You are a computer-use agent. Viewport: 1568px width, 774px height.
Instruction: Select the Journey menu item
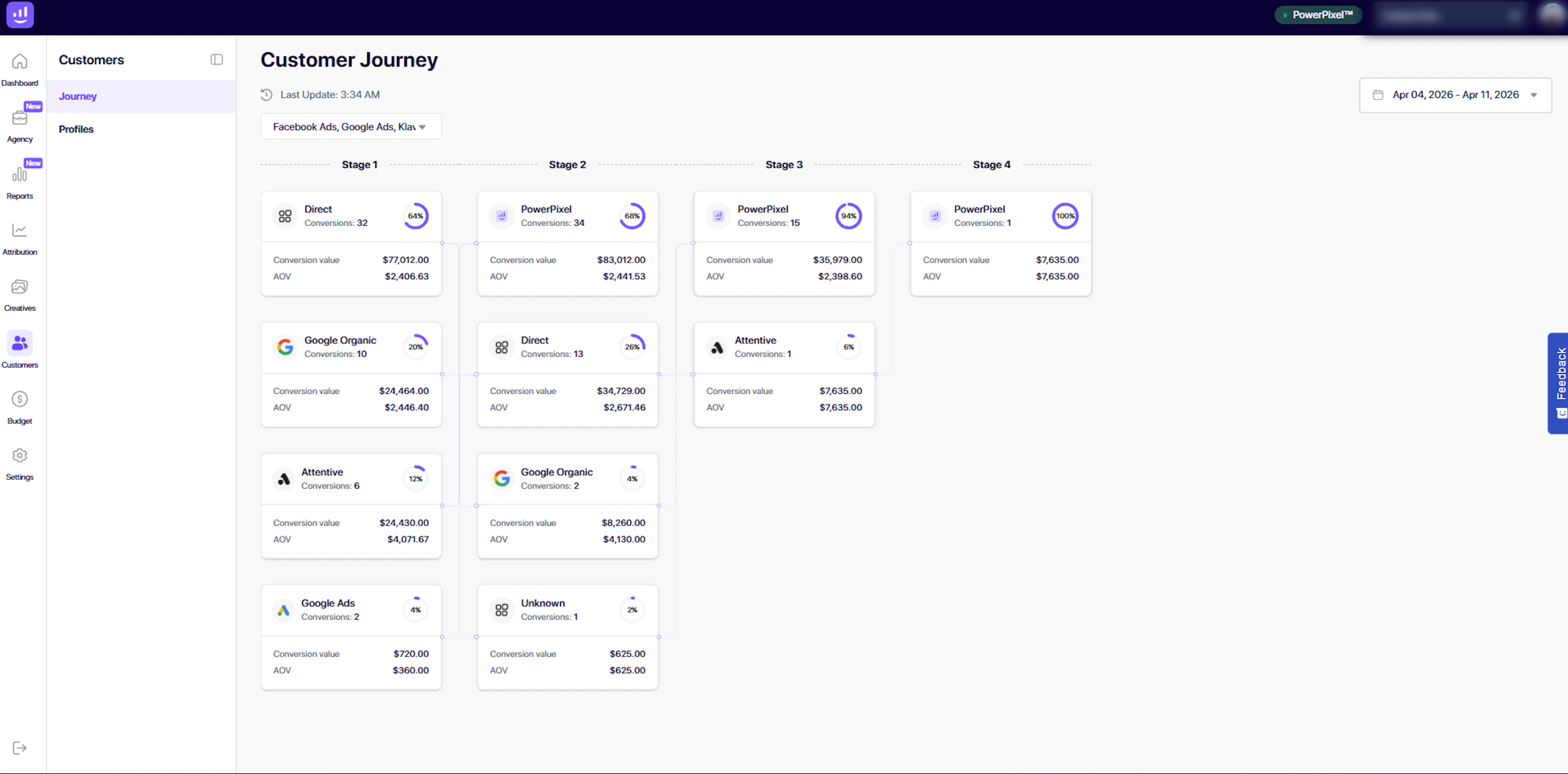(x=78, y=96)
